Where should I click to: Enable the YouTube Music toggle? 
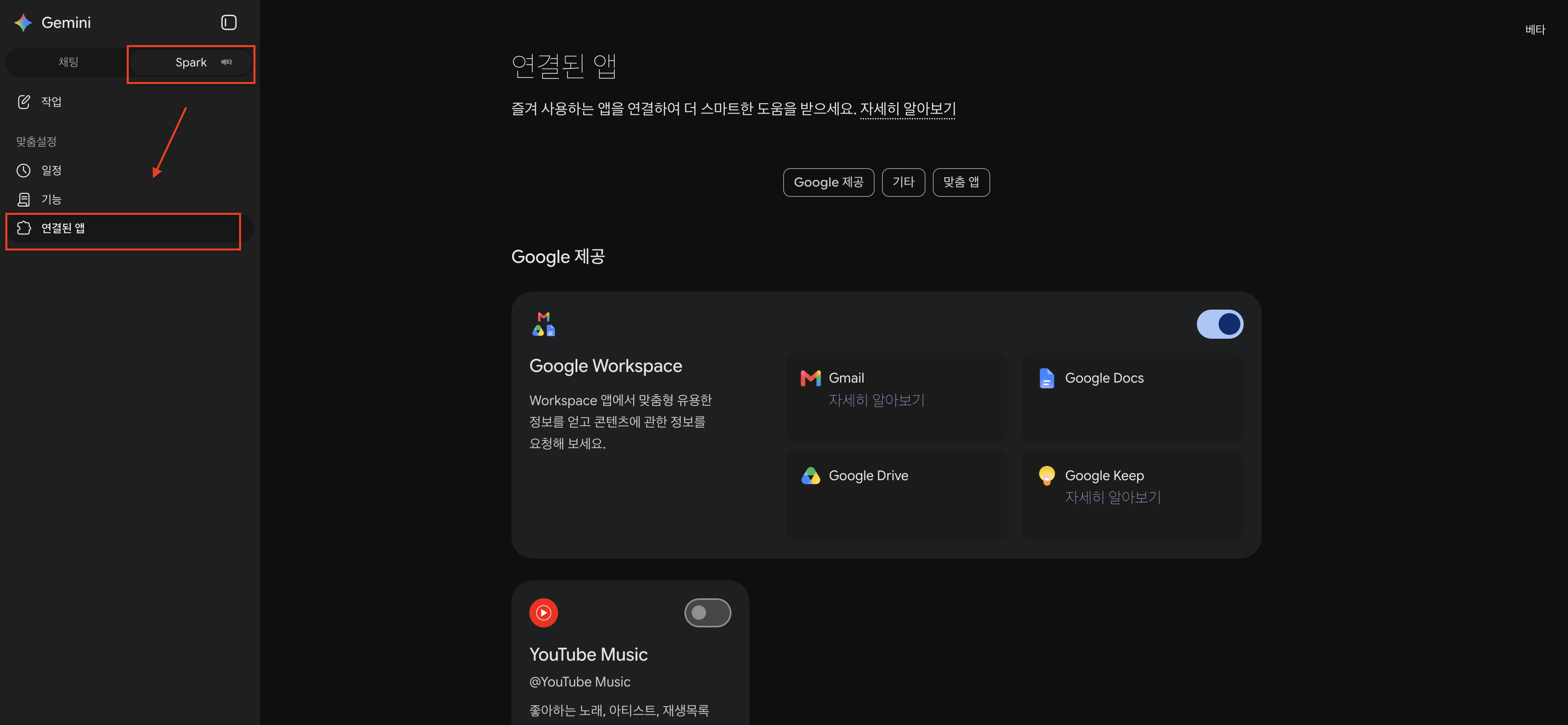(707, 612)
